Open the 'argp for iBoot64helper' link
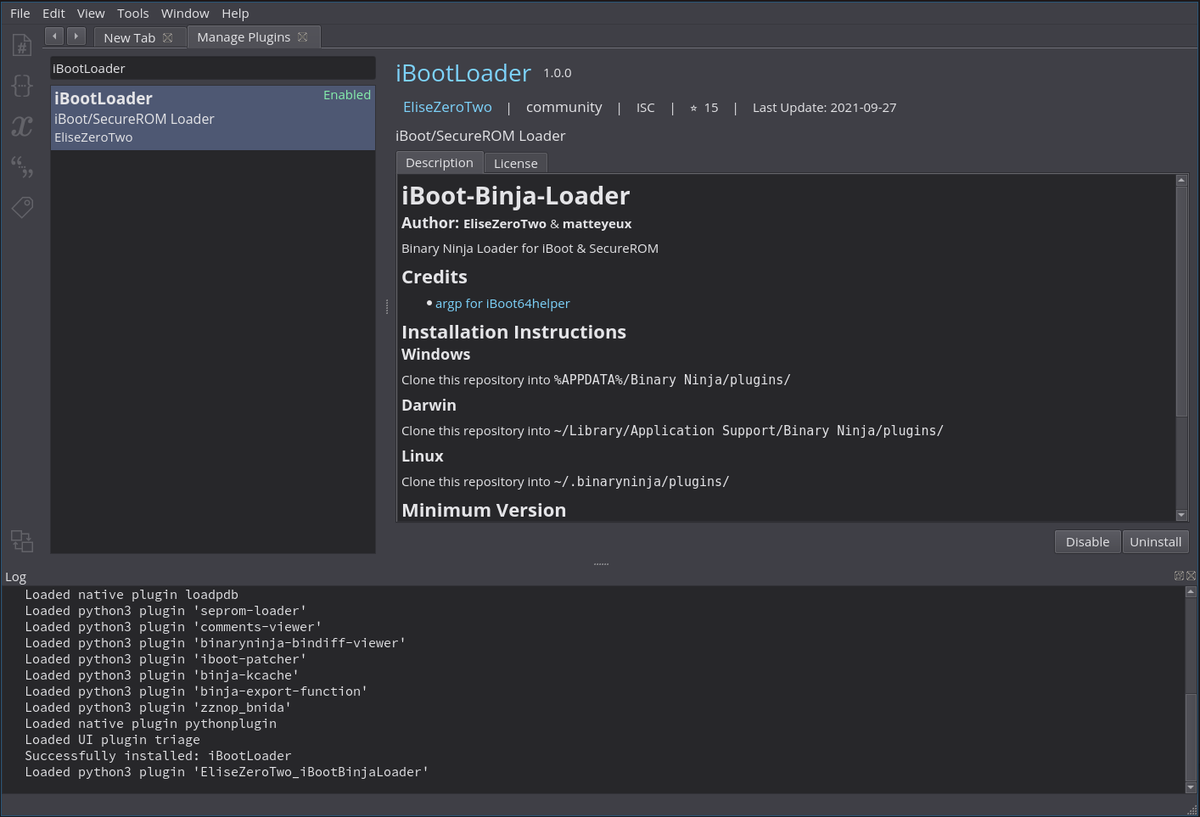This screenshot has height=817, width=1200. coord(502,303)
